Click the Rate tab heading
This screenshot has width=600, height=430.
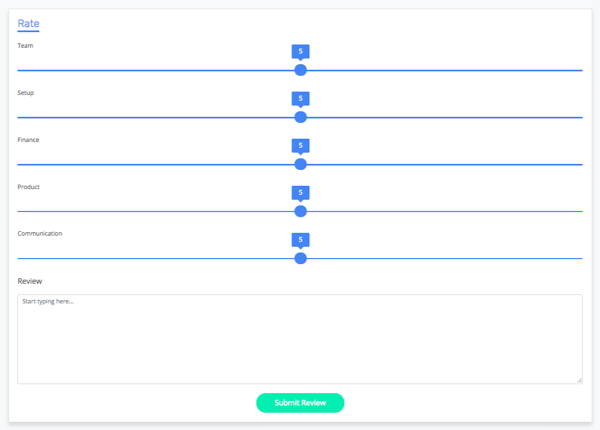pos(28,24)
